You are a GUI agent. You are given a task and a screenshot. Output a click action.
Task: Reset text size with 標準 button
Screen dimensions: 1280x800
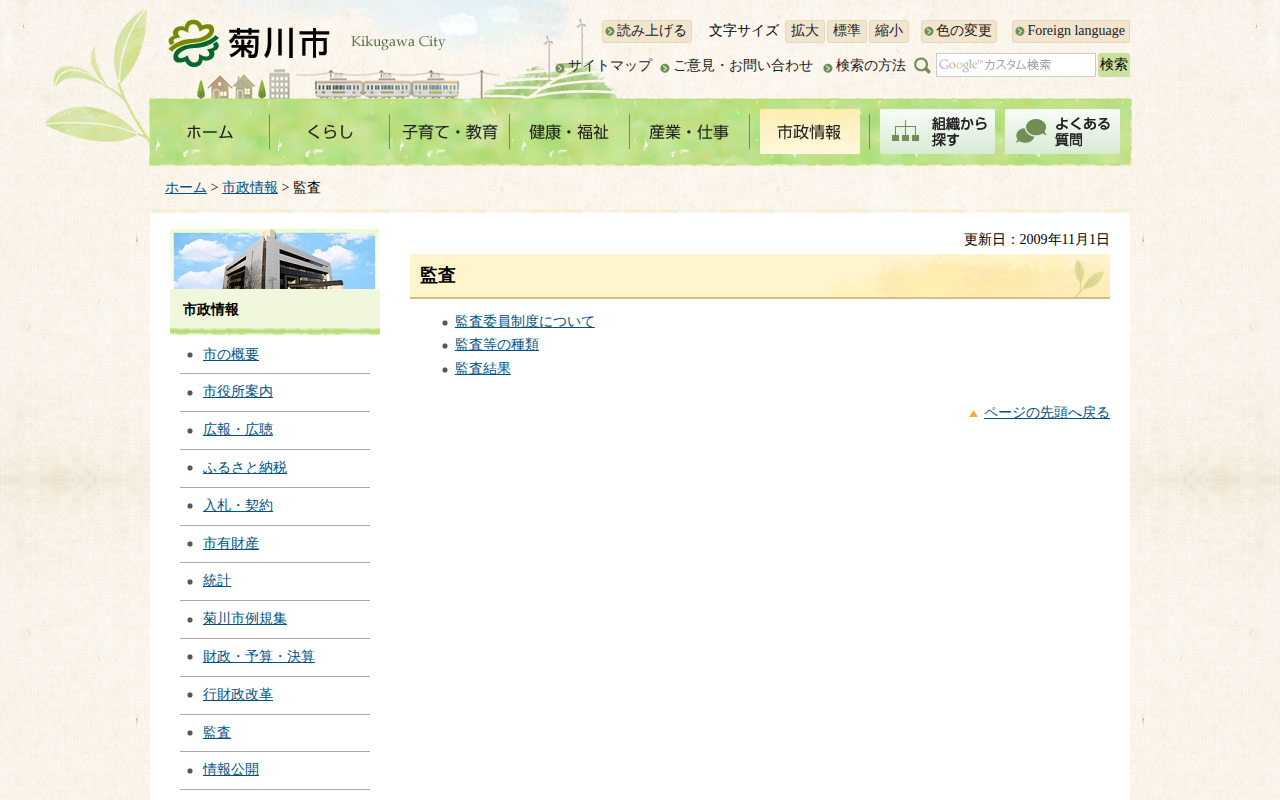coord(847,31)
